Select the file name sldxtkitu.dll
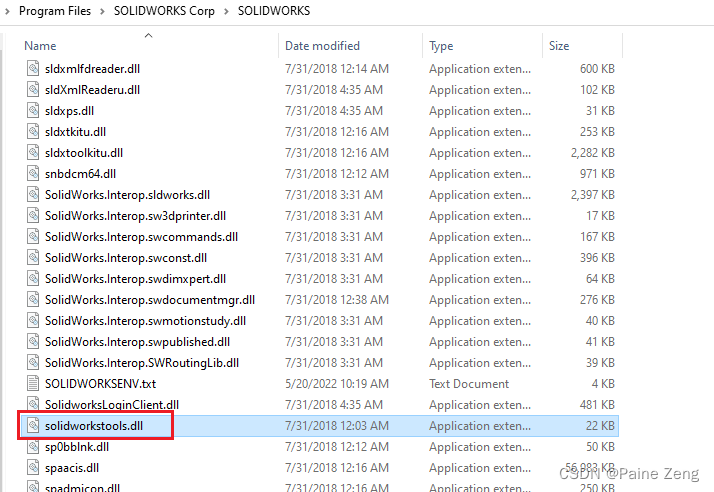Screen dimensions: 714x492 pyautogui.click(x=75, y=132)
